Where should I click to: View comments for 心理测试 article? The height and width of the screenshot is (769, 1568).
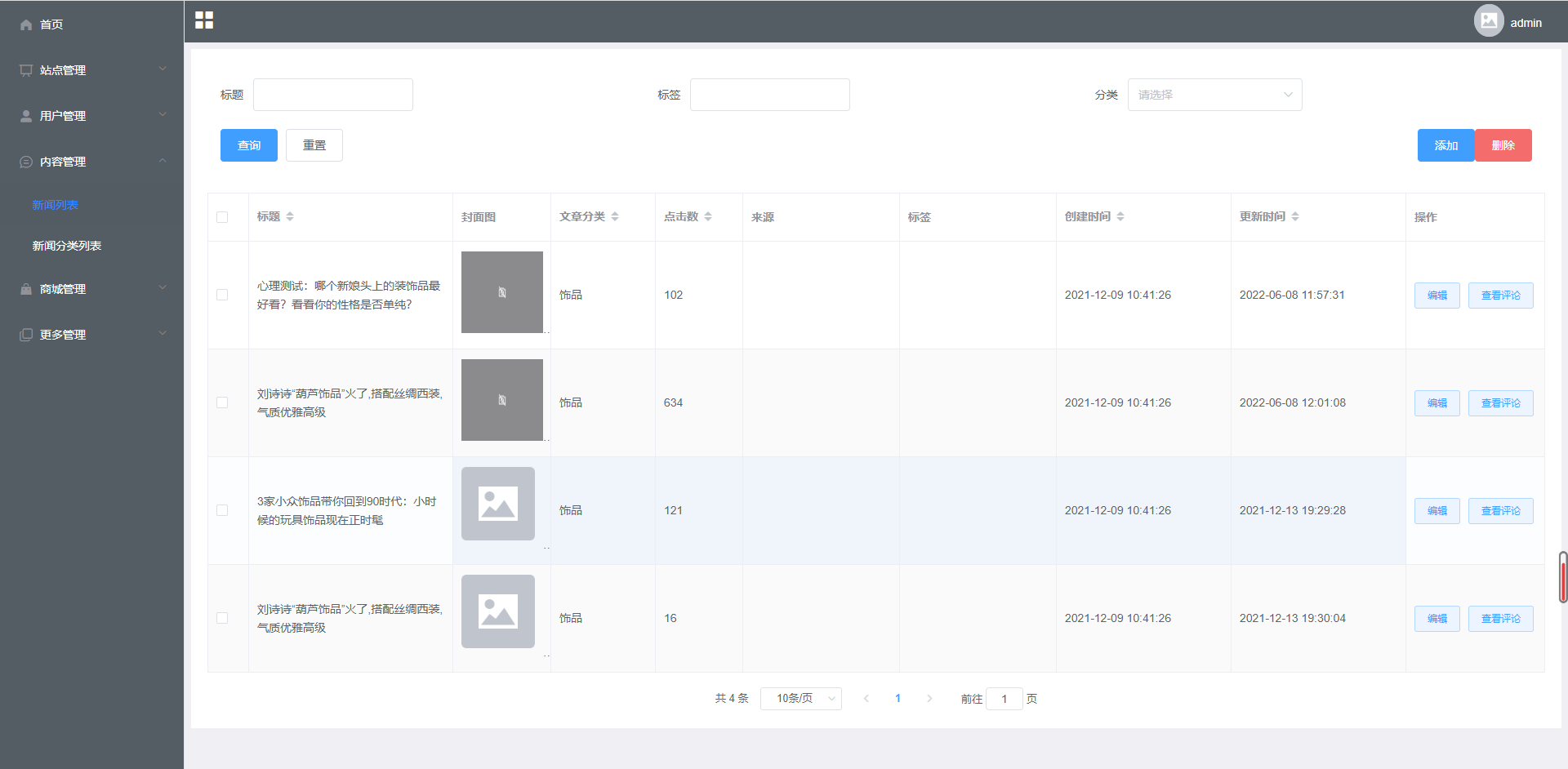point(1500,296)
